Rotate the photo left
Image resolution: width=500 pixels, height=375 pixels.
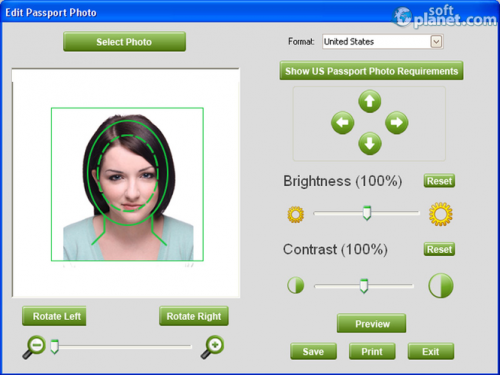(x=54, y=316)
